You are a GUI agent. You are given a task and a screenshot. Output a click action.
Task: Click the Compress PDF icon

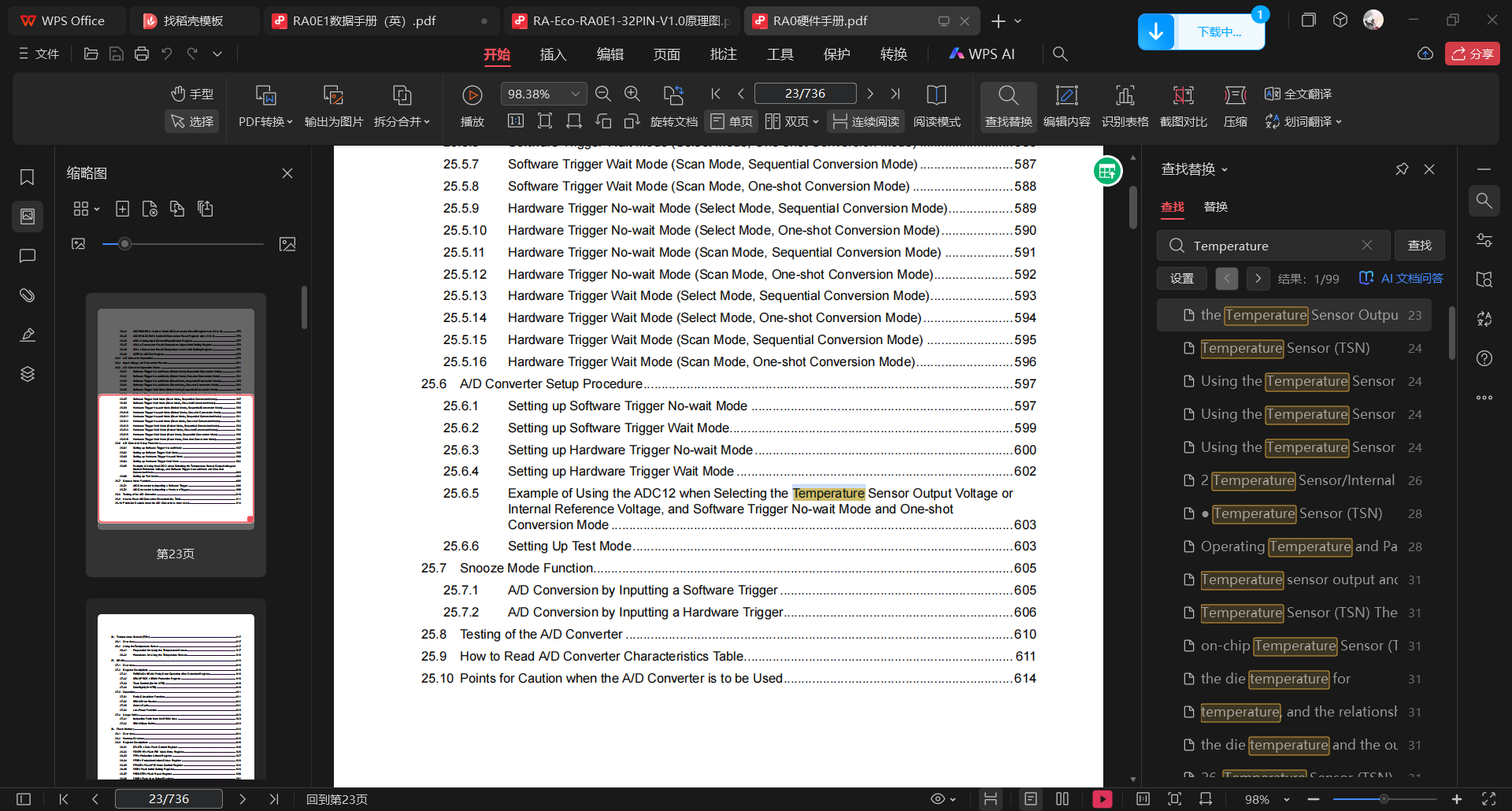(x=1235, y=106)
